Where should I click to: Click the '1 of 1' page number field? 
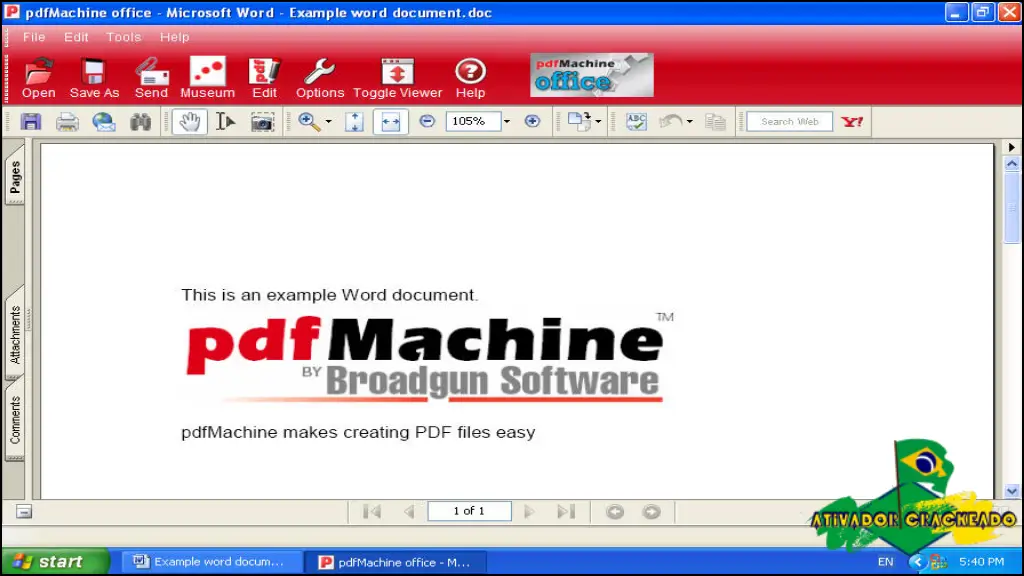coord(469,511)
